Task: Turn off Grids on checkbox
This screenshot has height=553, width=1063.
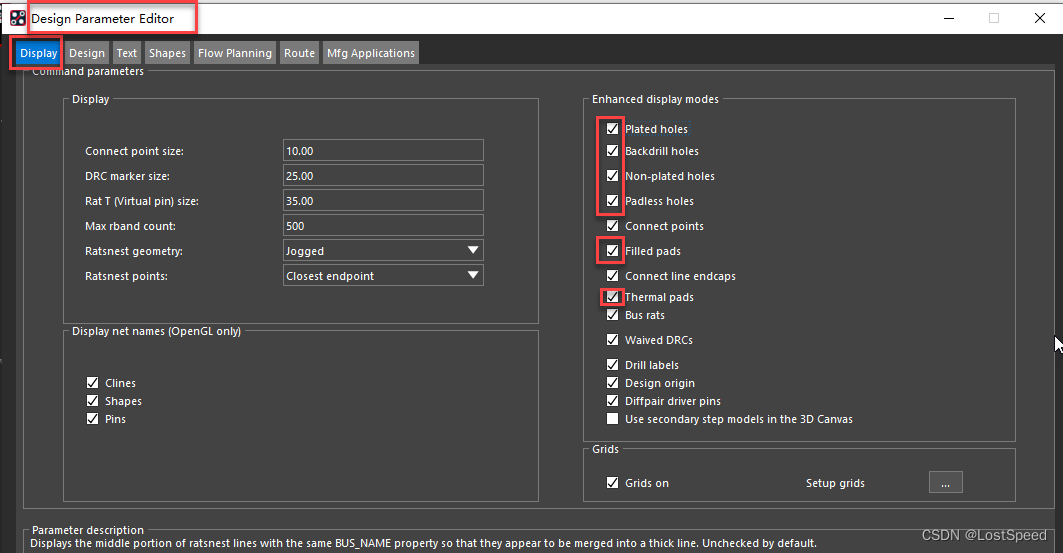Action: (612, 483)
